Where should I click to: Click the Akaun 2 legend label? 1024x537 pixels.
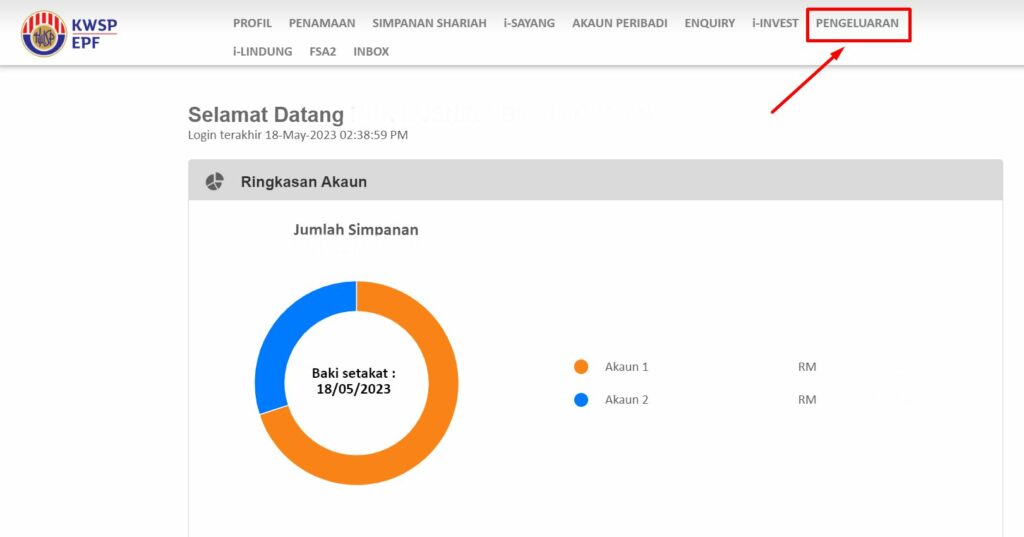click(x=626, y=399)
